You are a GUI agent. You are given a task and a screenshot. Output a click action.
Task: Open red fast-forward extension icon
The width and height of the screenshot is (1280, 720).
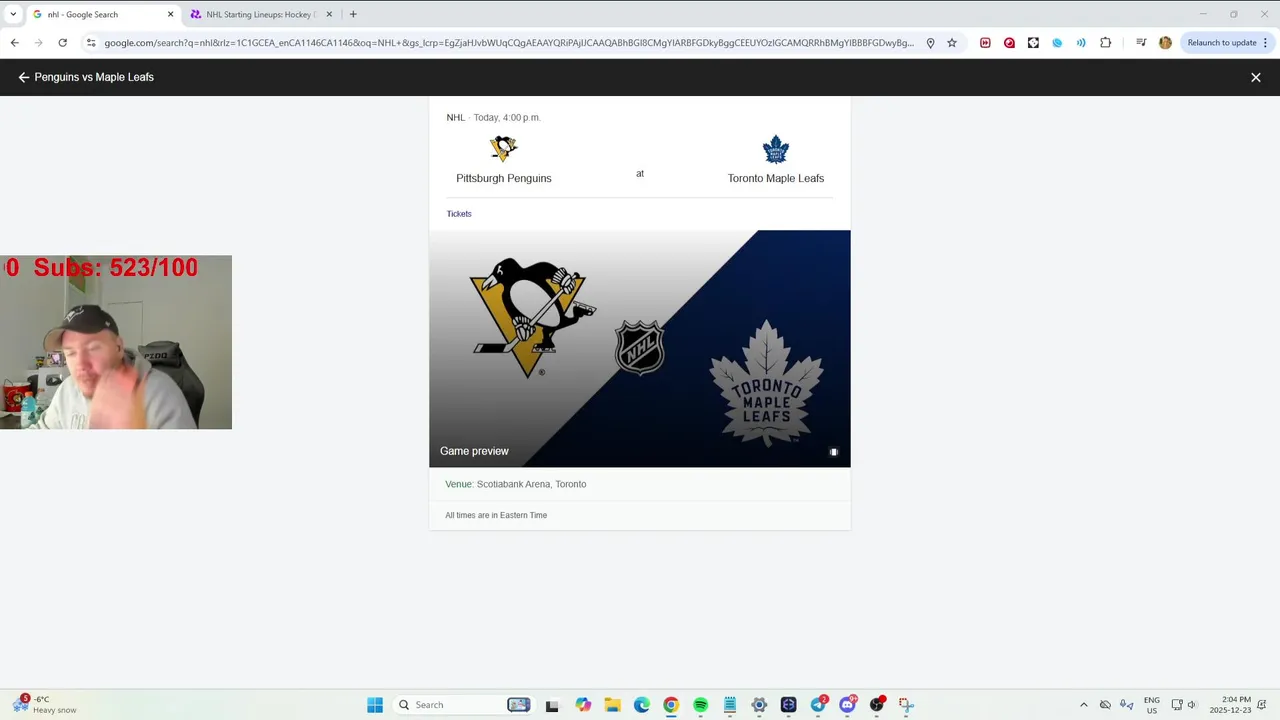coord(985,43)
